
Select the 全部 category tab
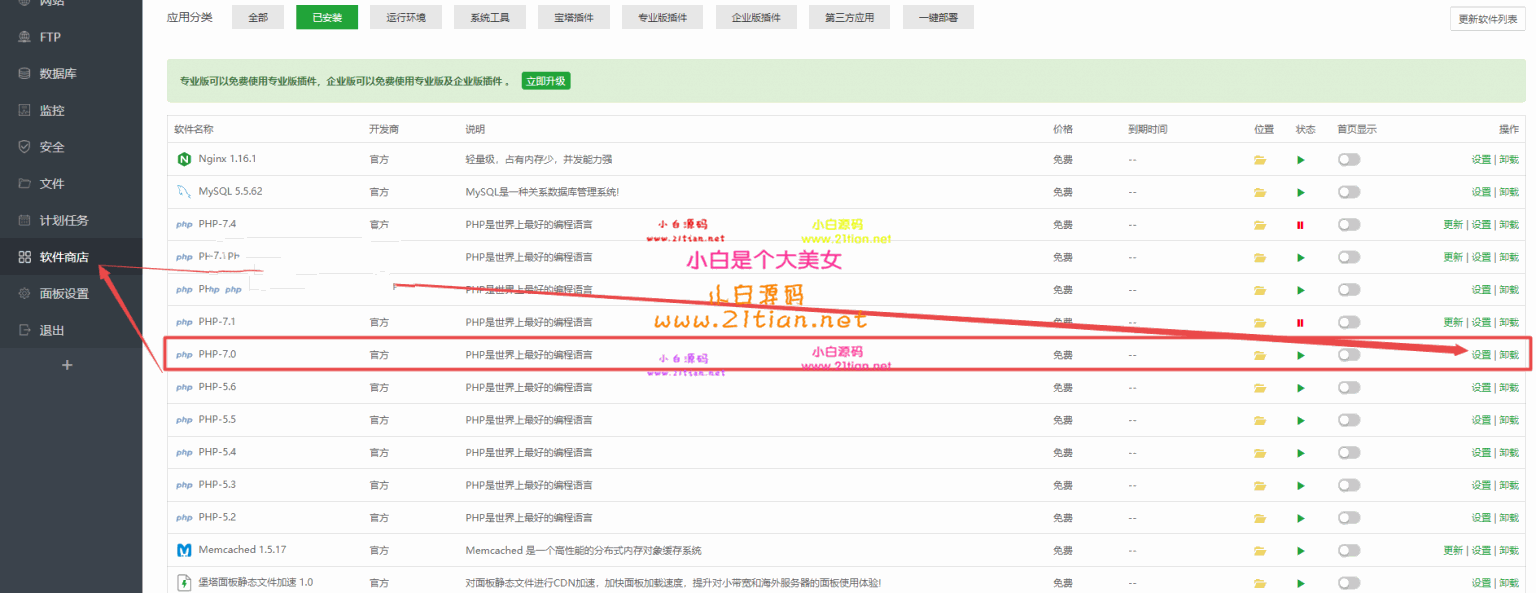pos(258,17)
